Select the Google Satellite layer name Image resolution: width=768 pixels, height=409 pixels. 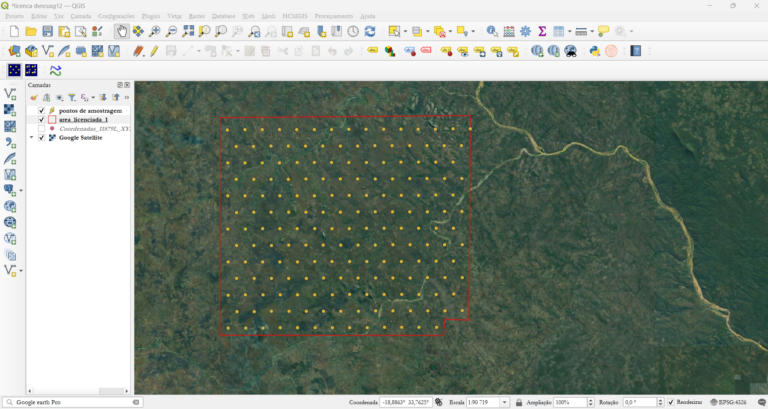(x=80, y=138)
